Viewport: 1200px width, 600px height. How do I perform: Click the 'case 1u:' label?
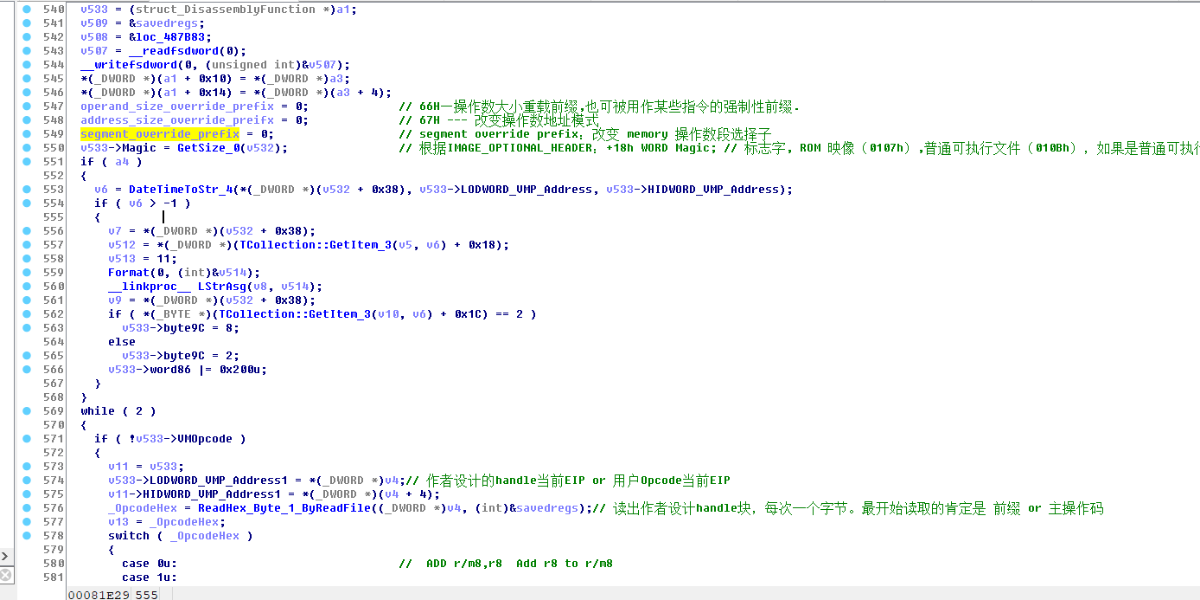[149, 577]
